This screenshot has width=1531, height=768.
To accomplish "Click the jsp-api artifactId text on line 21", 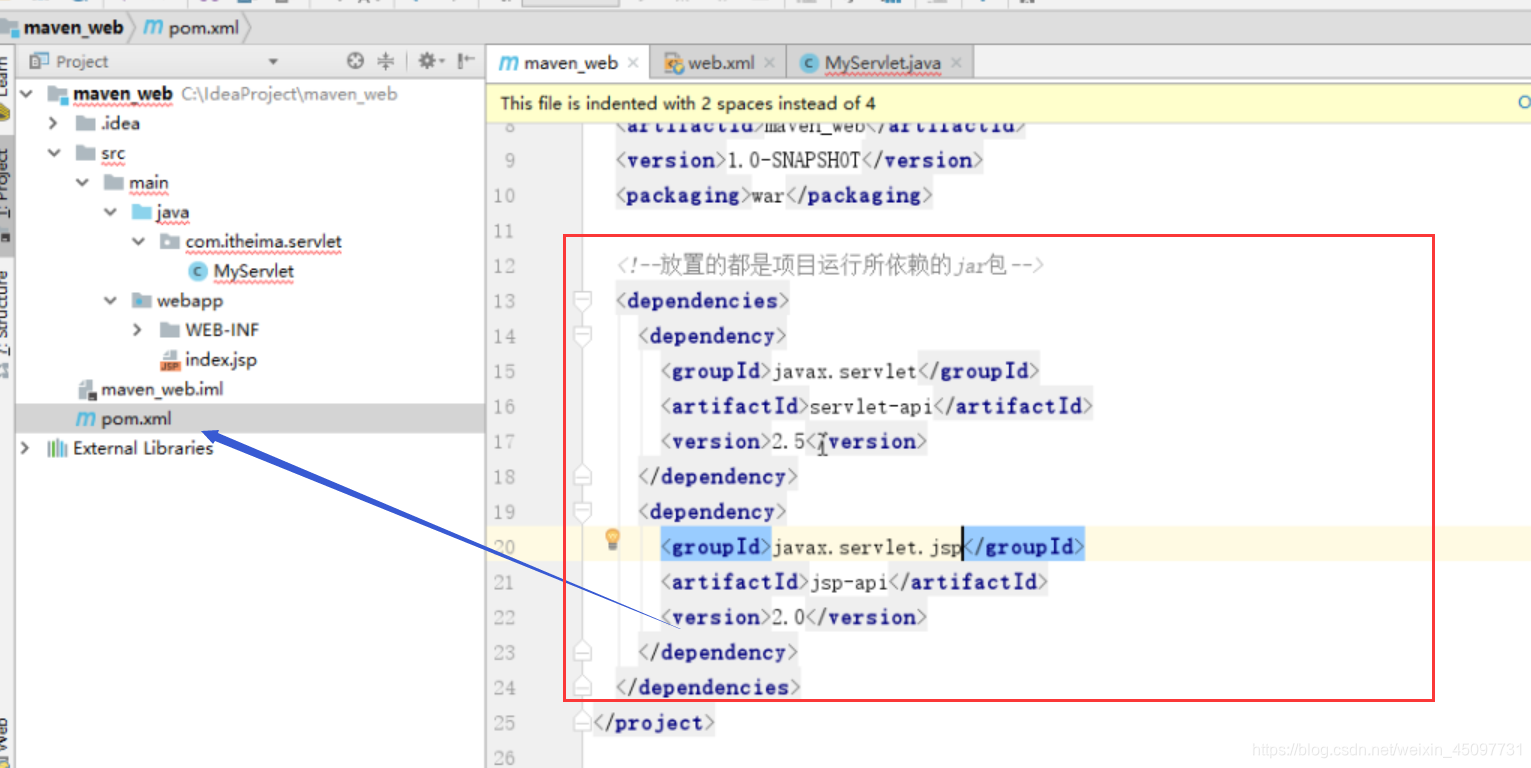I will [848, 581].
